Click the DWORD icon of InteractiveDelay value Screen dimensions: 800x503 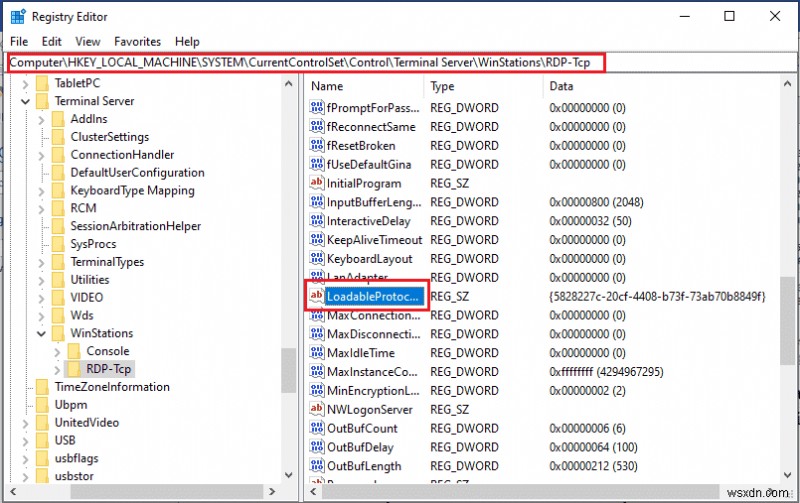point(317,221)
